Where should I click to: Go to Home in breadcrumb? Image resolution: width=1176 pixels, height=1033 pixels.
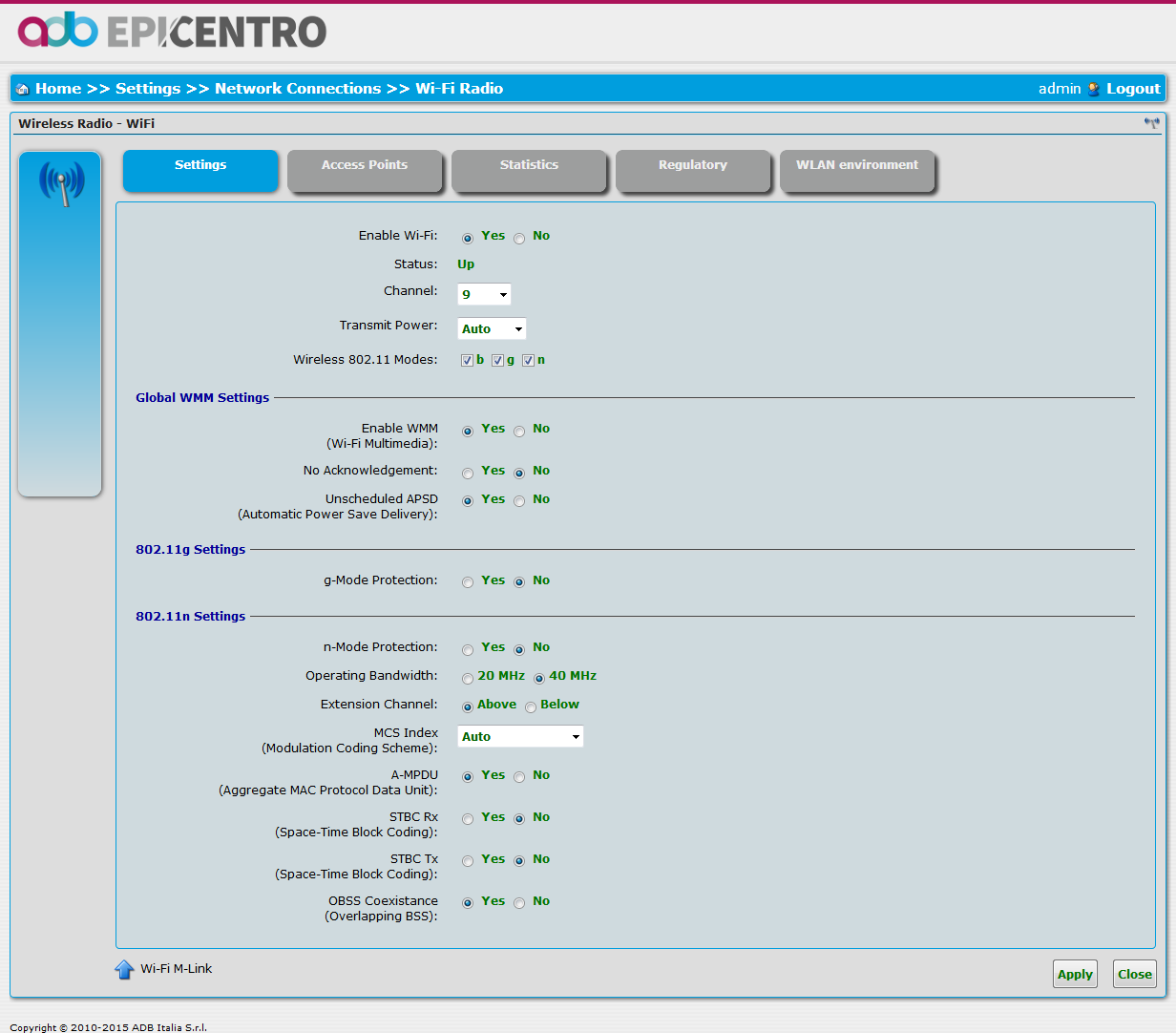click(58, 89)
